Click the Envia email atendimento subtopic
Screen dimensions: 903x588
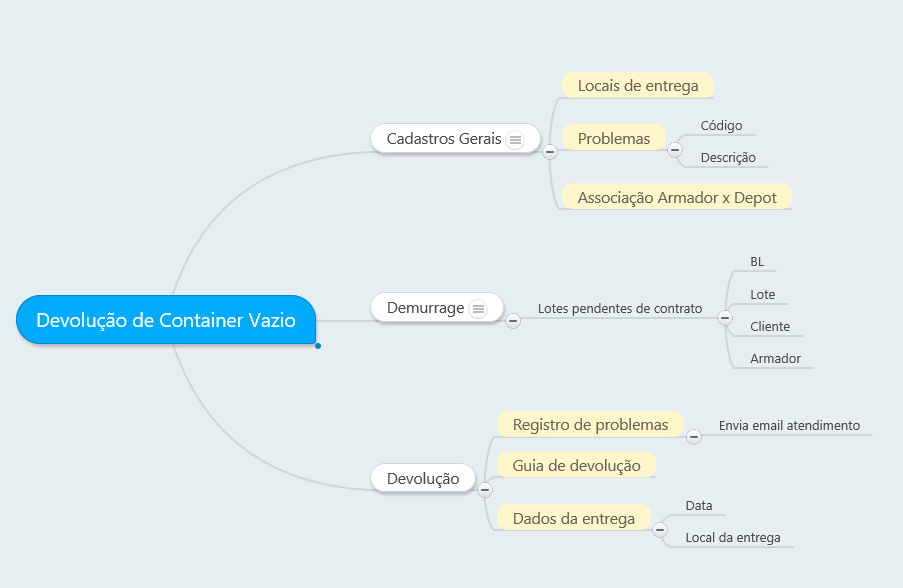[789, 425]
